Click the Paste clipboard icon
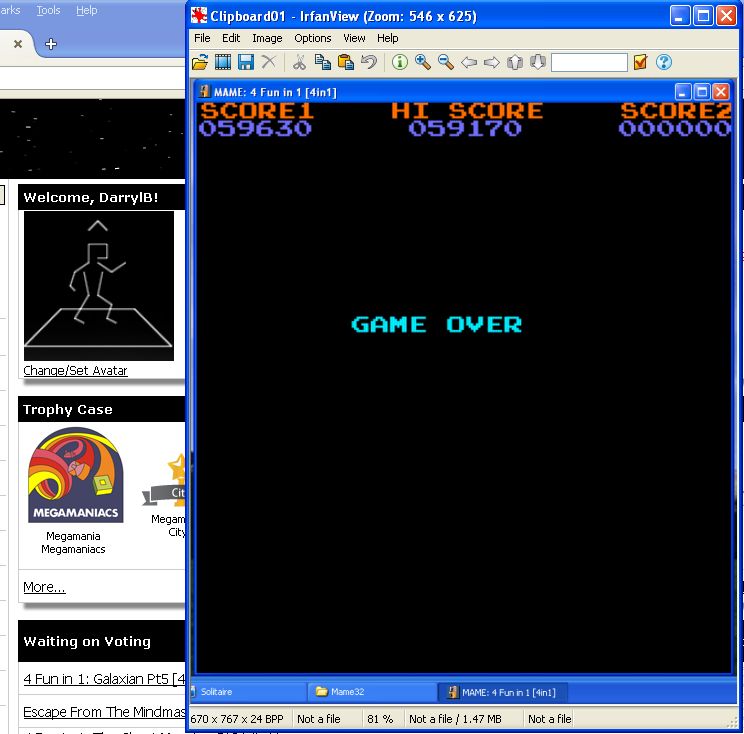The image size is (744, 734). coord(346,62)
